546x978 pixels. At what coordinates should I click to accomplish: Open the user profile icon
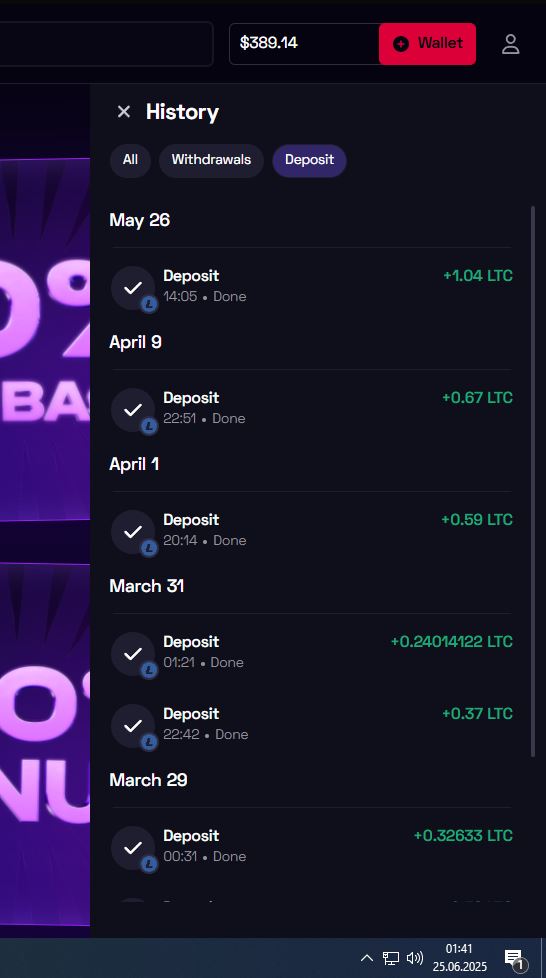pyautogui.click(x=510, y=44)
